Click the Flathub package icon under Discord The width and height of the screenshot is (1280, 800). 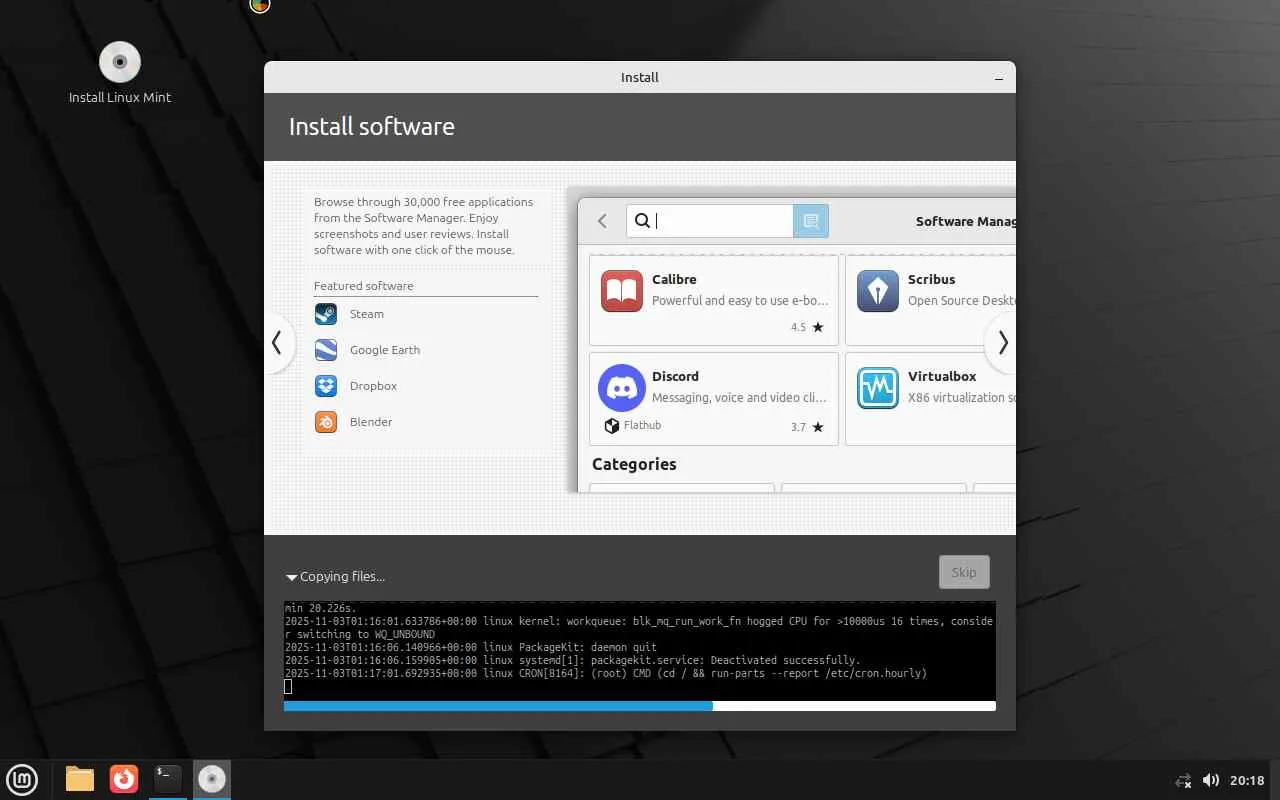[612, 426]
